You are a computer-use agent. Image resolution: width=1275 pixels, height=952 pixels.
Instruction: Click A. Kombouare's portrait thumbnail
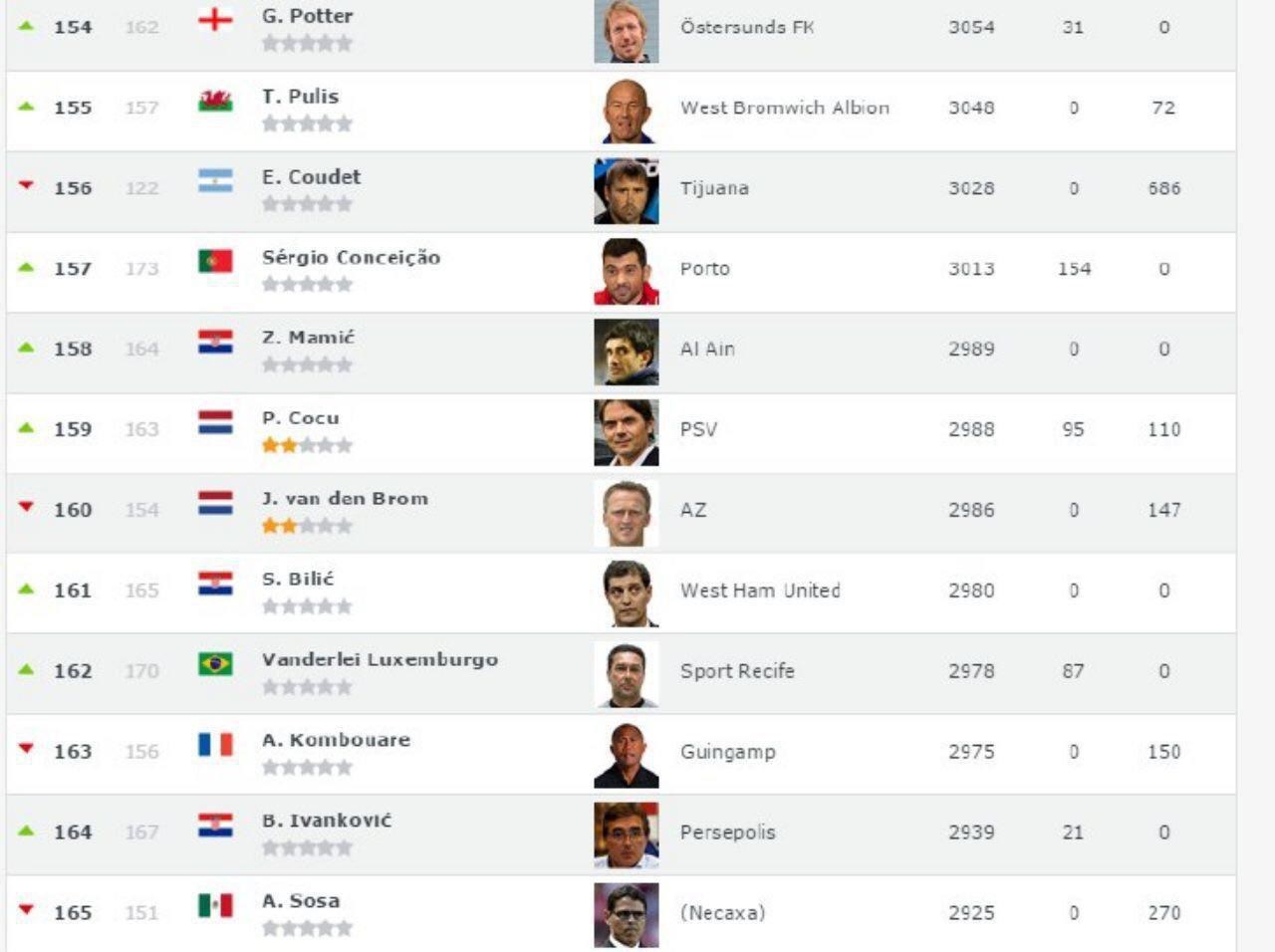[x=626, y=755]
